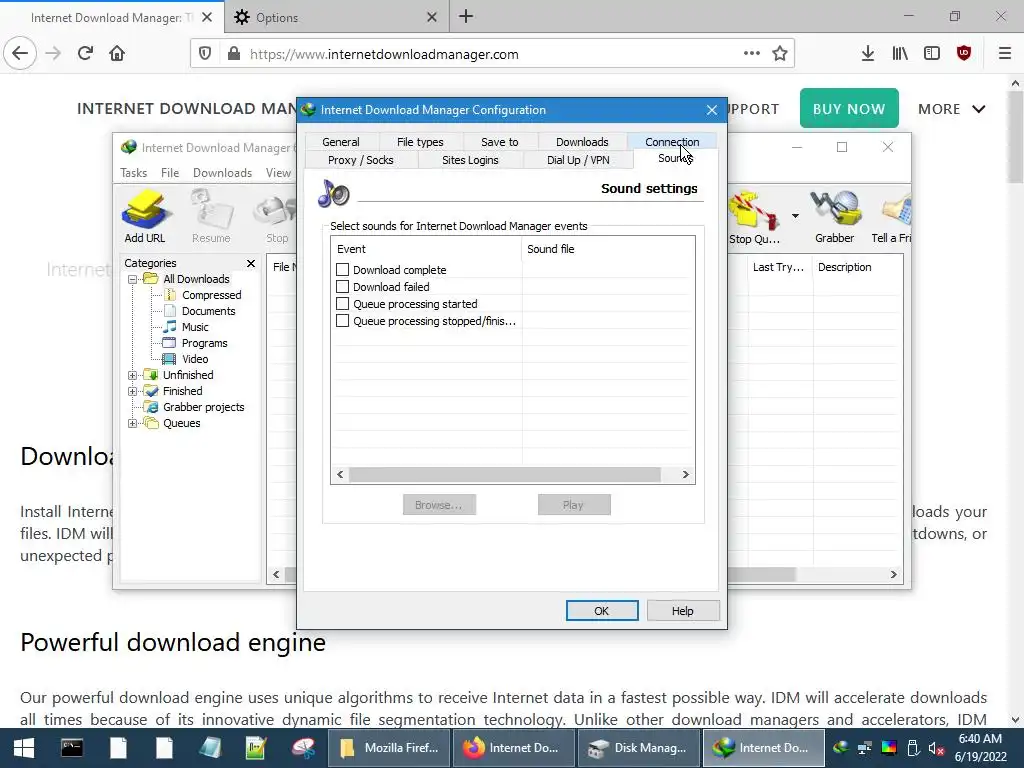1024x768 pixels.
Task: Open Tasks menu in IDM window
Action: [134, 173]
